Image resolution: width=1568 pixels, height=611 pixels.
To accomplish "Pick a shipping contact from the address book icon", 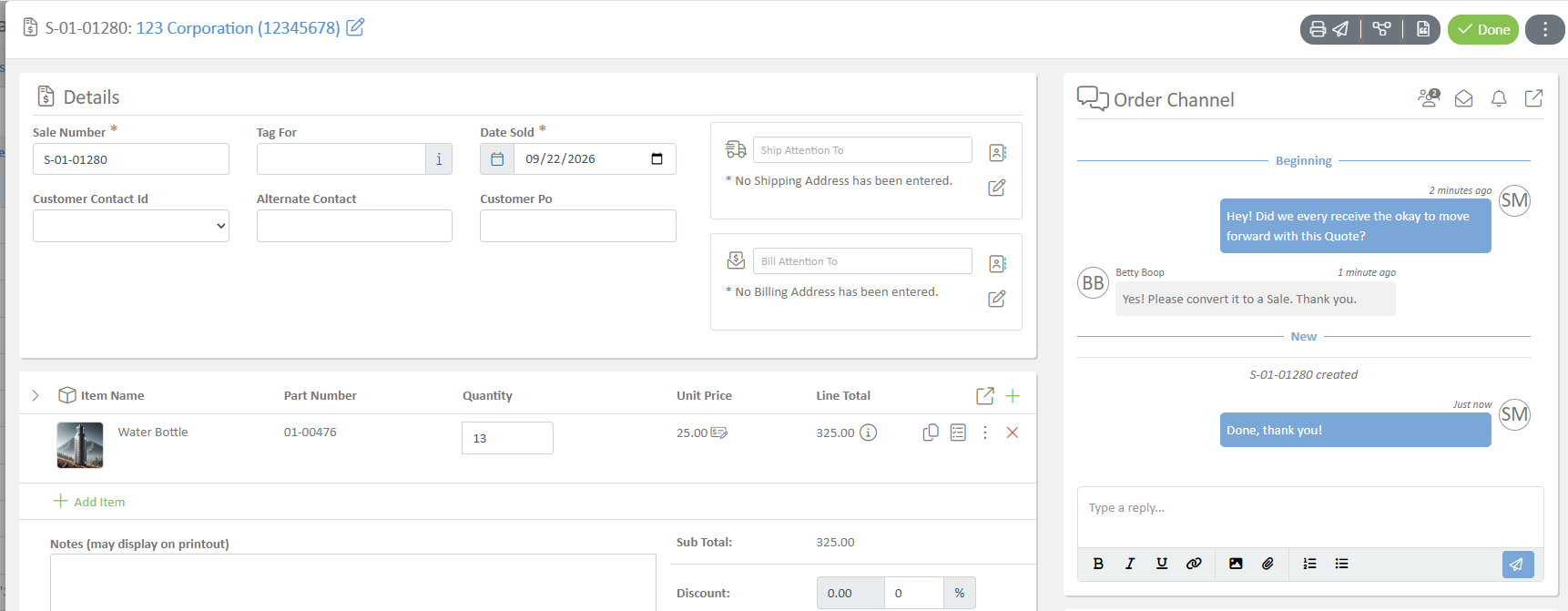I will click(997, 152).
